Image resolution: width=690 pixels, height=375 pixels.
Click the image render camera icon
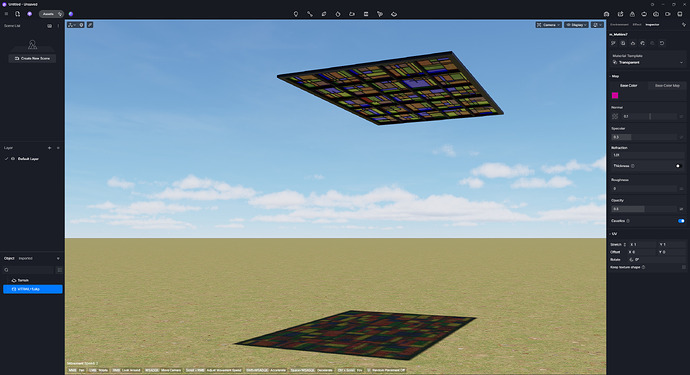point(656,14)
